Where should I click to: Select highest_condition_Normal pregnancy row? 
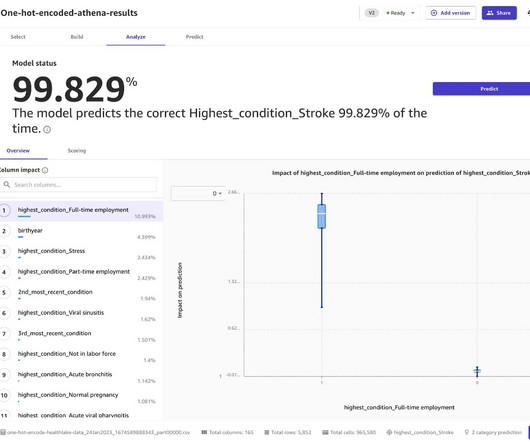click(81, 397)
